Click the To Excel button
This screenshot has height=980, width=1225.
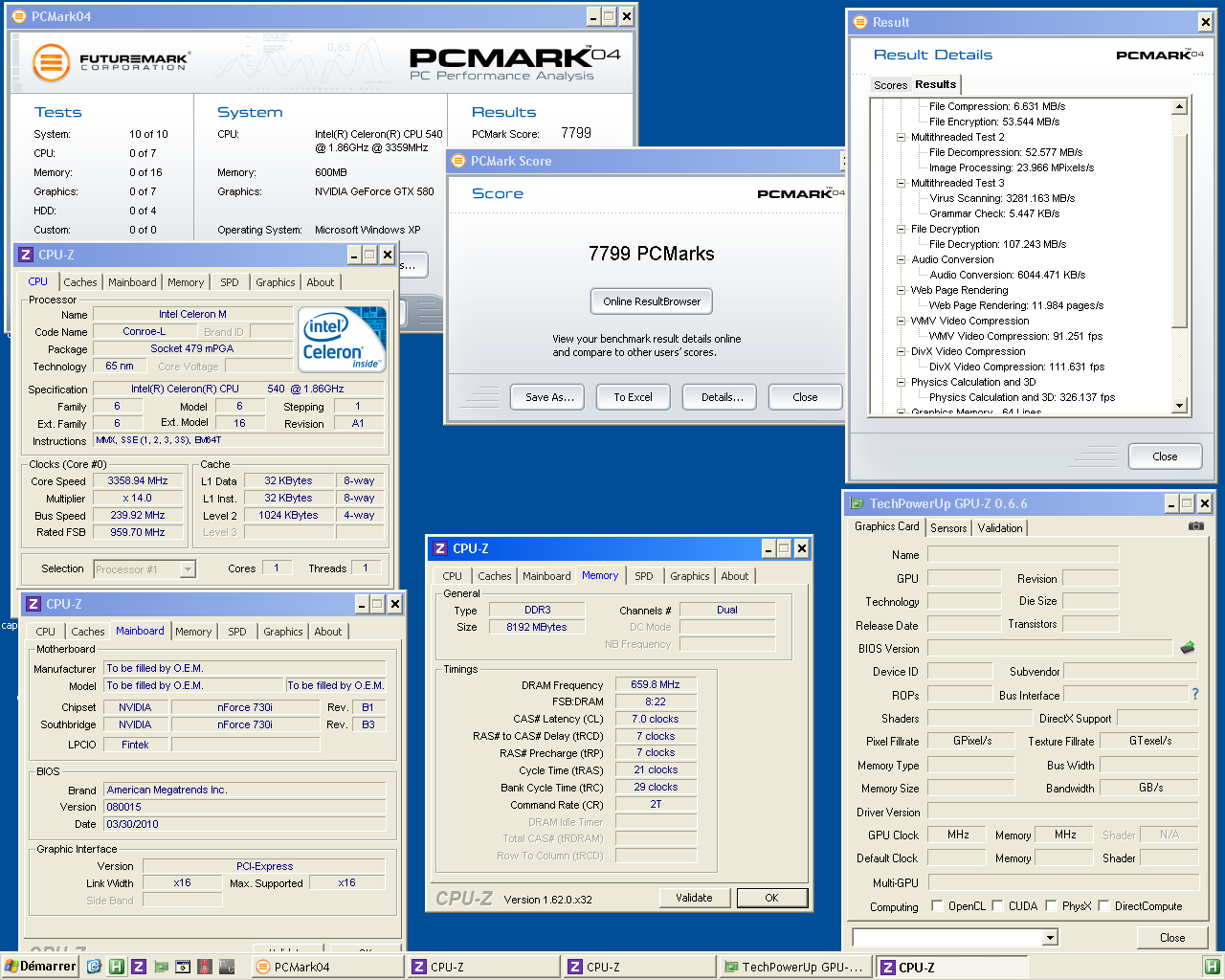pos(633,397)
